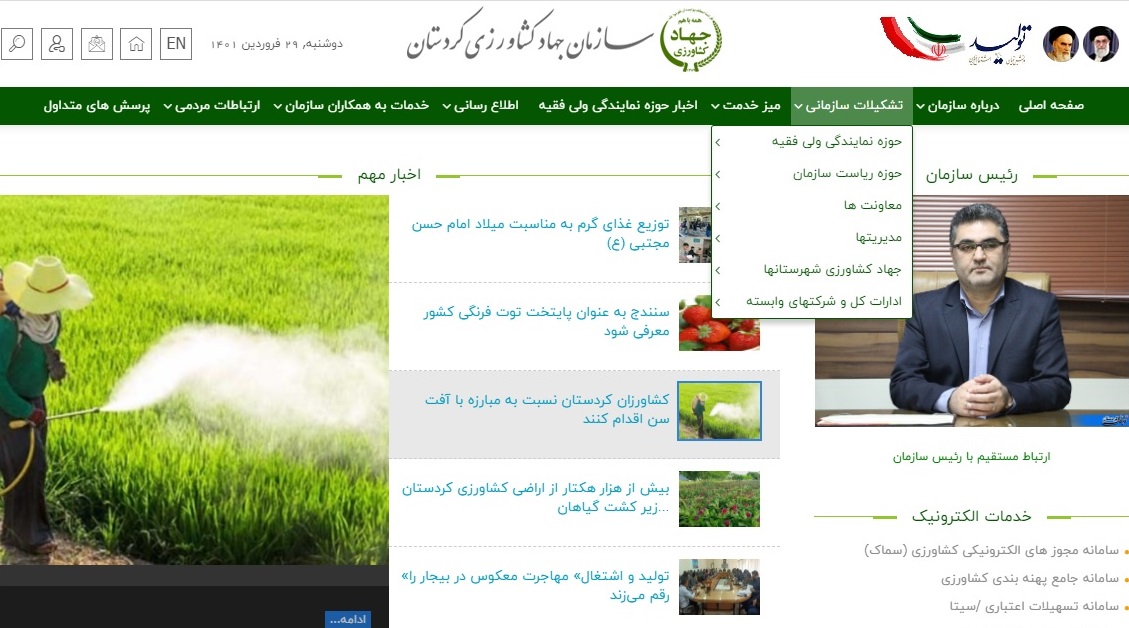Viewport: 1129px width, 628px height.
Task: Click dropdown chevron next to خدمات به همکاران سازمان
Action: tap(278, 107)
